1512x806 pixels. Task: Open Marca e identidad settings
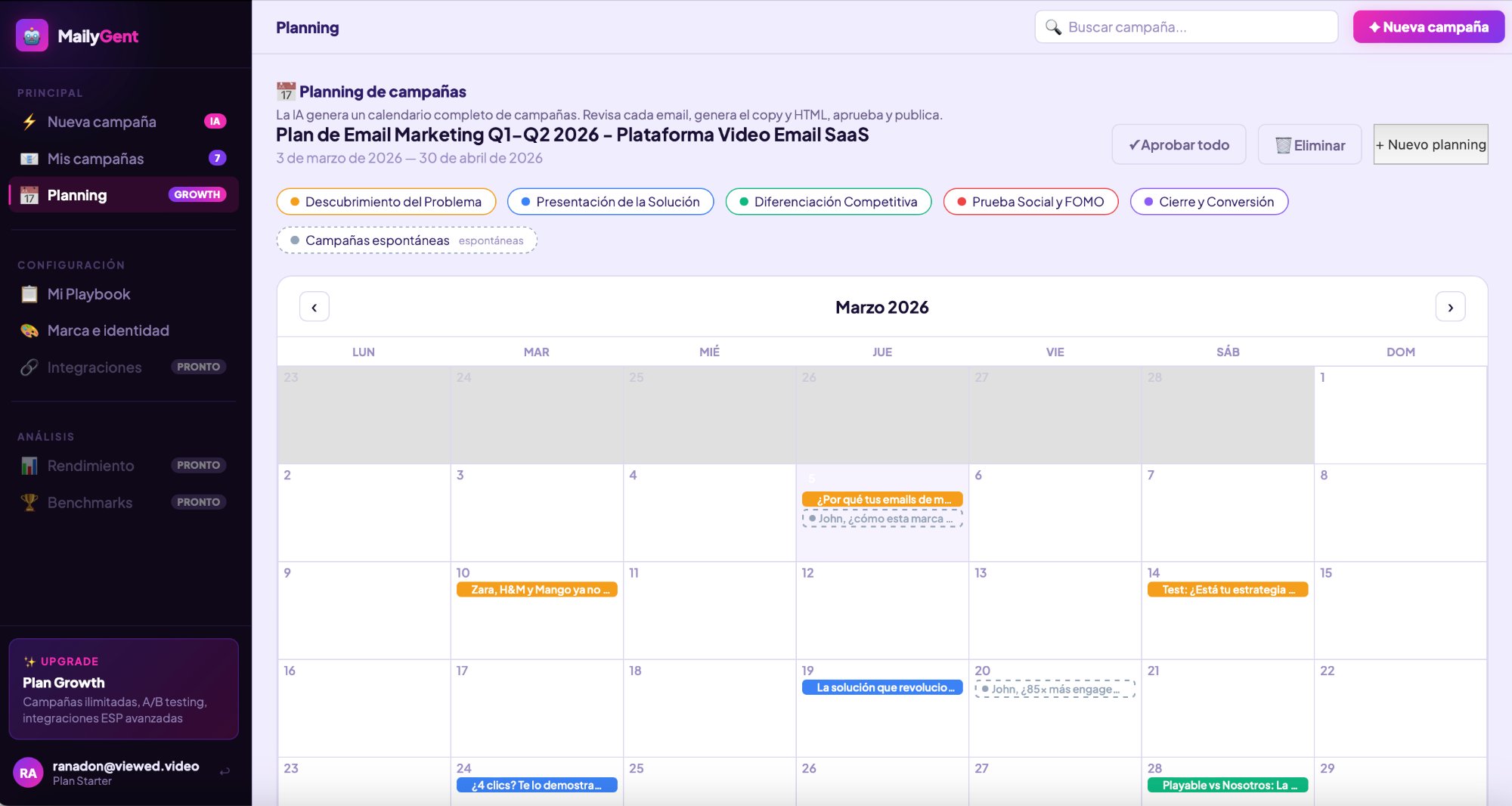click(x=124, y=330)
